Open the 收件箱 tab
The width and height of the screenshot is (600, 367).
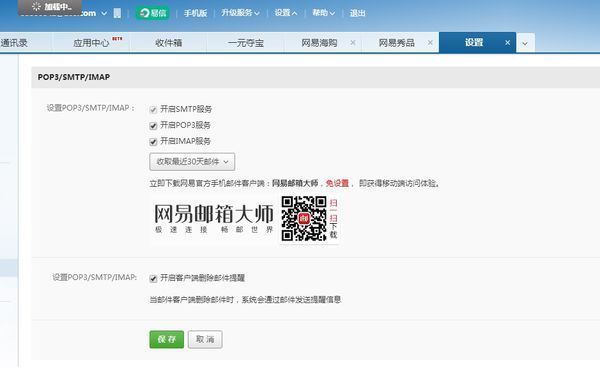168,43
